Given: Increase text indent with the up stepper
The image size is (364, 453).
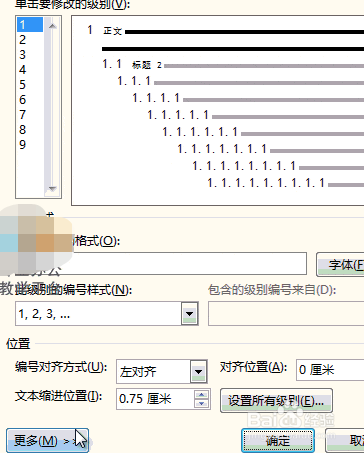Looking at the screenshot, I should pyautogui.click(x=201, y=395).
